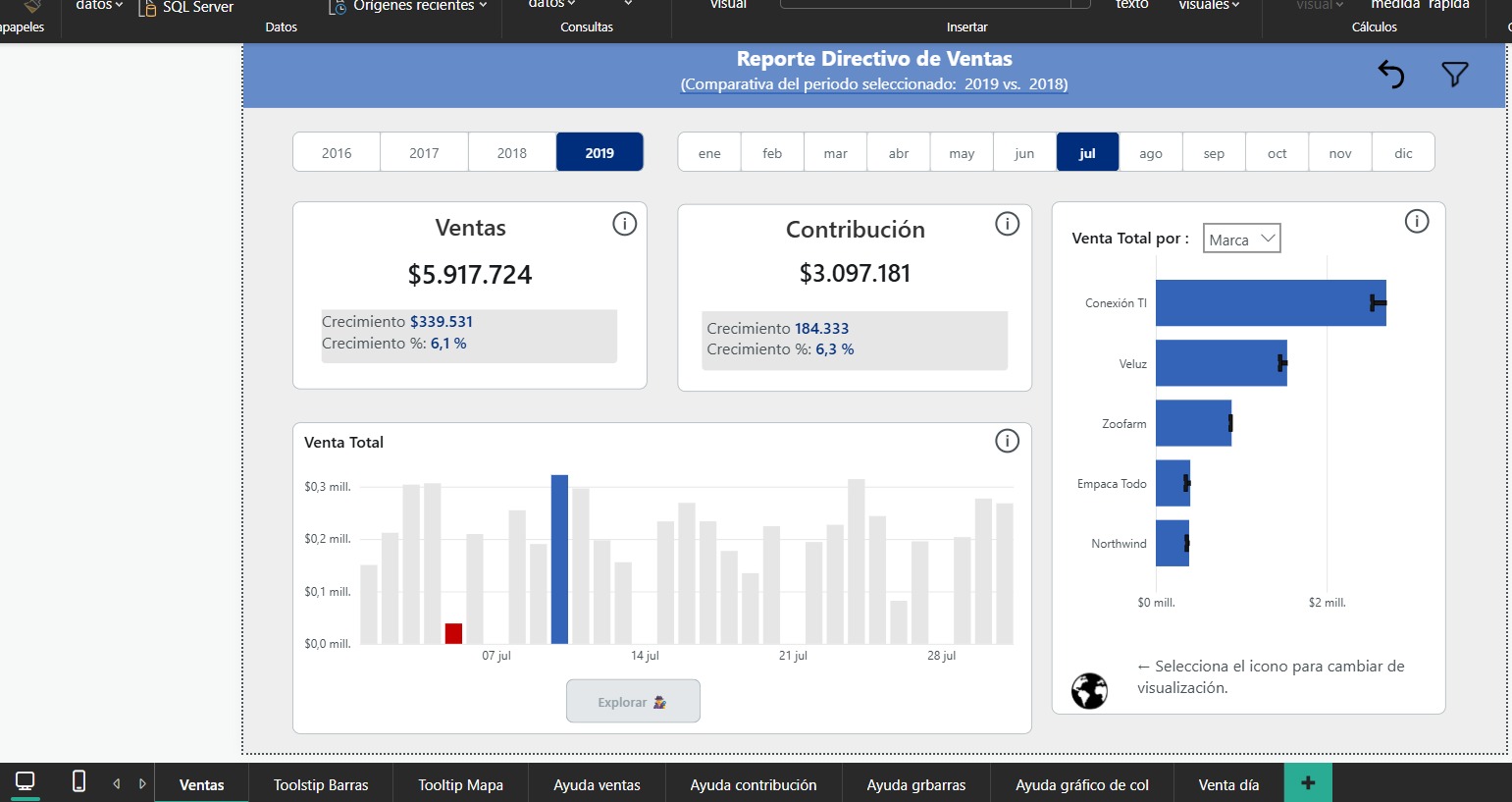
Task: Select month jun in slicer
Action: pyautogui.click(x=1024, y=152)
